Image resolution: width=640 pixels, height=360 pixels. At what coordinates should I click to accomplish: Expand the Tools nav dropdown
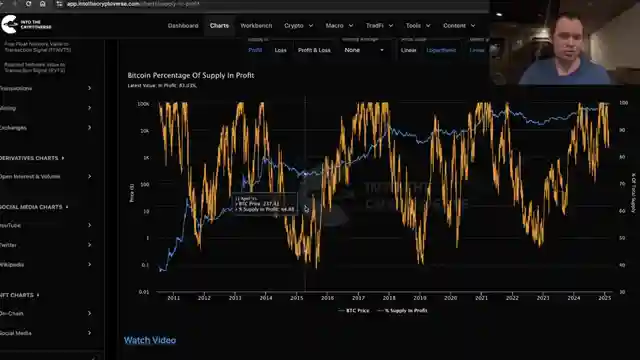(418, 25)
